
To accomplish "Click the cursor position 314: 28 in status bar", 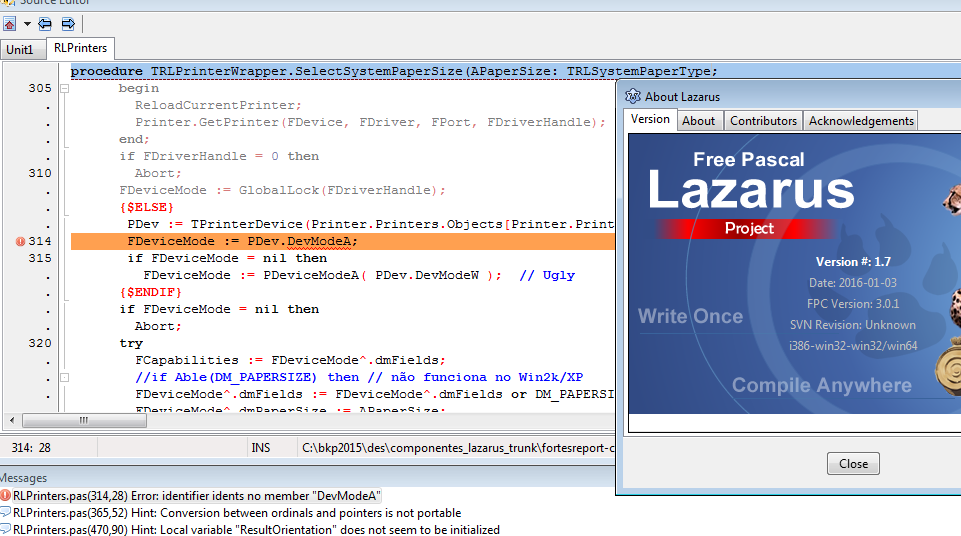I will pyautogui.click(x=31, y=448).
